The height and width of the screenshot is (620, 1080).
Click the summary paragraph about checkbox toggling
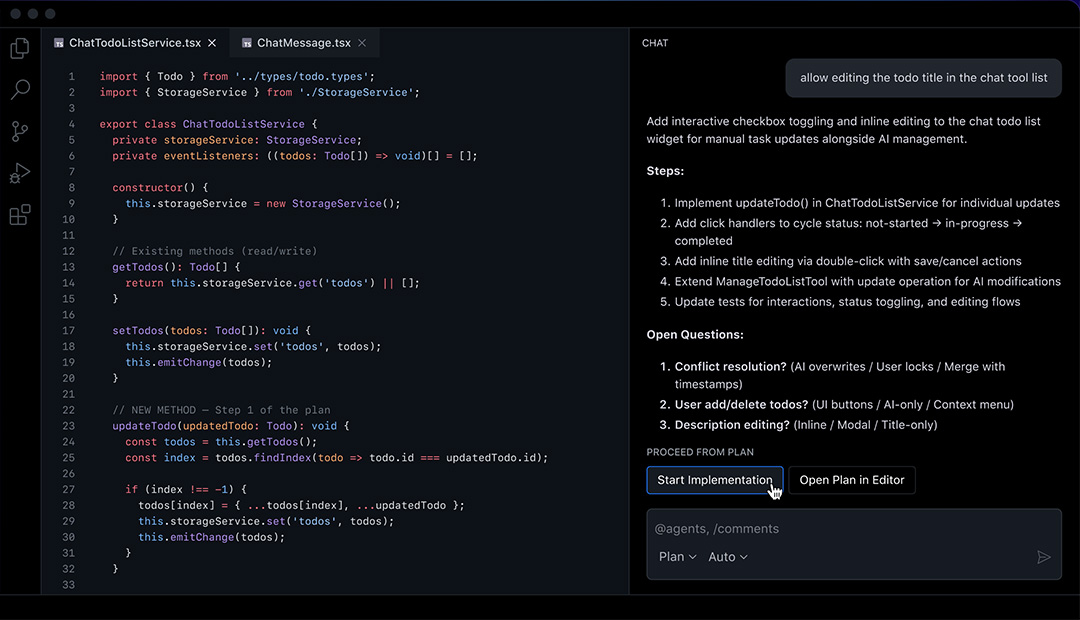[843, 130]
